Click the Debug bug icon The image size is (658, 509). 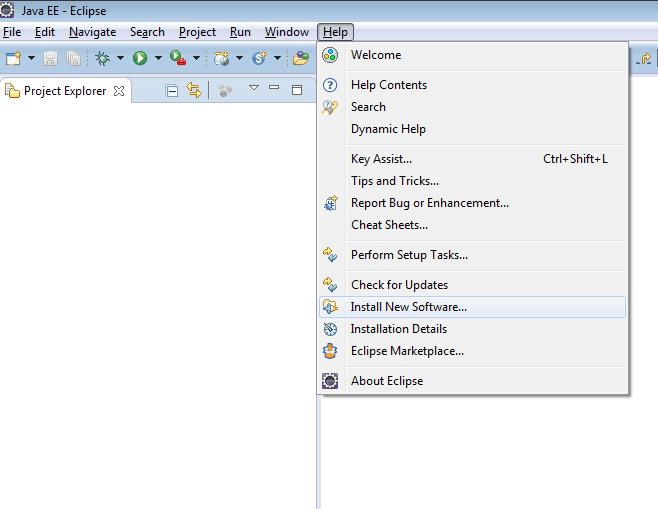click(x=102, y=58)
